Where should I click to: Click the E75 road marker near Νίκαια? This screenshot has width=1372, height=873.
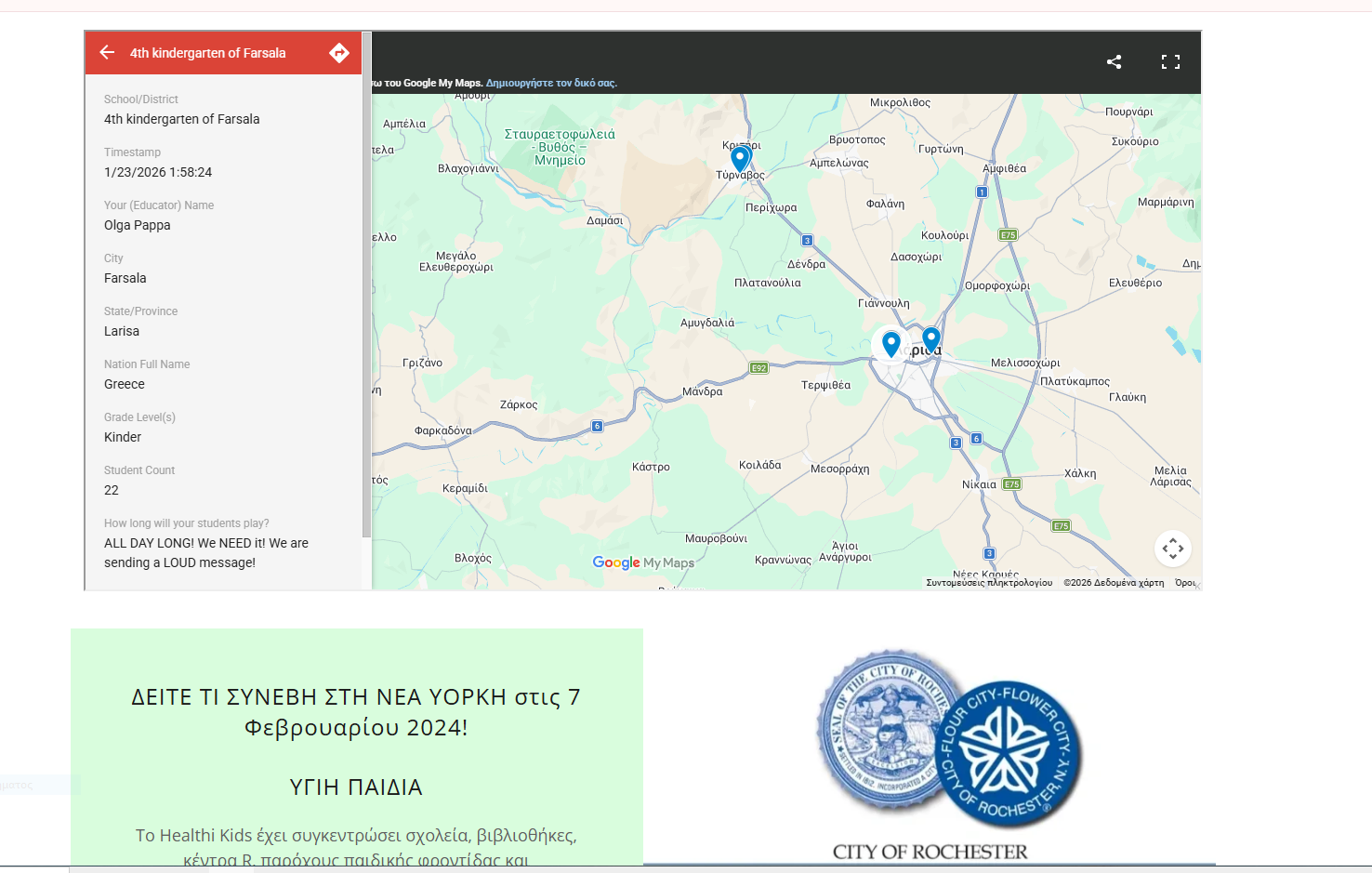[1012, 483]
